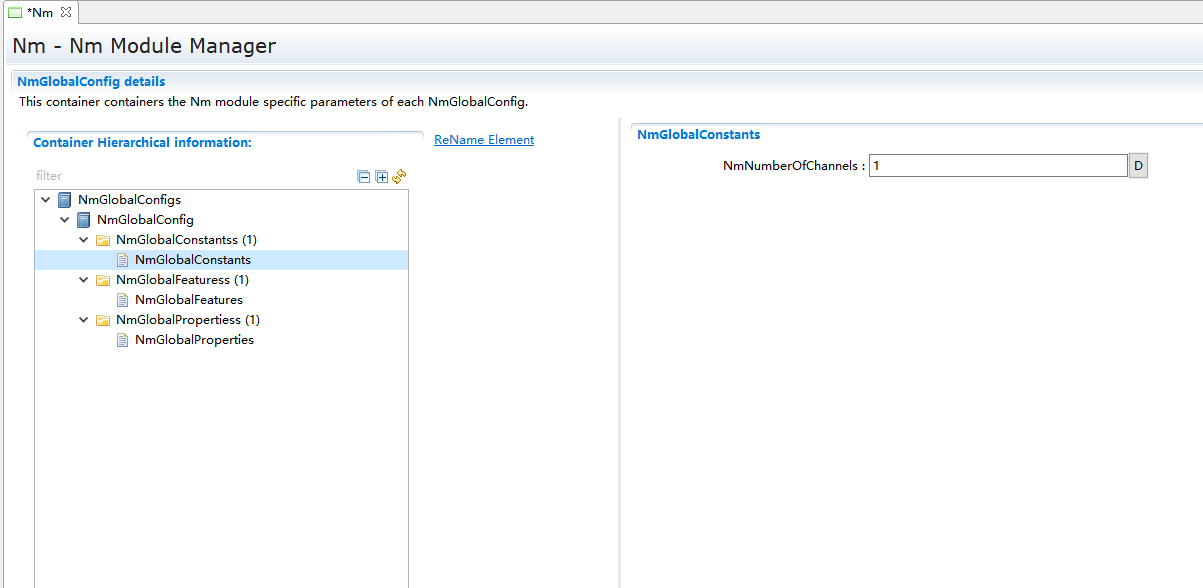1203x588 pixels.
Task: Click the NmGlobalConstantss folder icon
Action: pyautogui.click(x=103, y=240)
